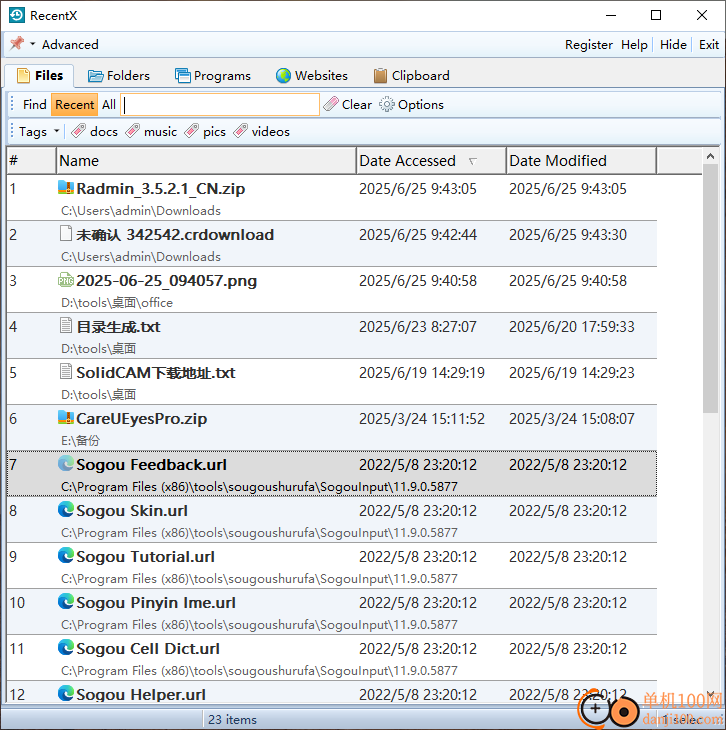726x730 pixels.
Task: Click the 目录生成.txt text file icon
Action: (x=66, y=325)
